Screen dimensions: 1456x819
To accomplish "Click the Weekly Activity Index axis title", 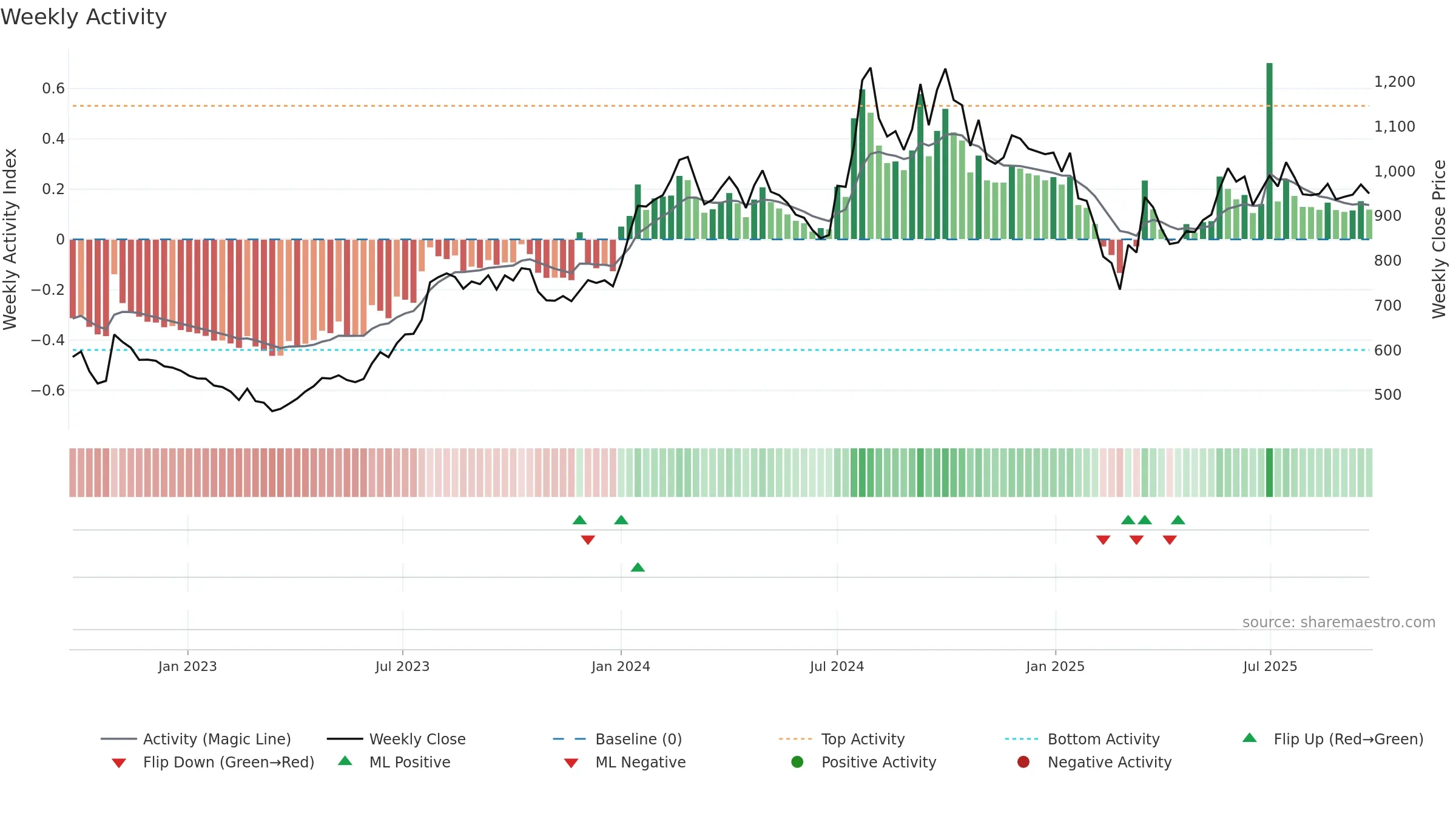I will click(10, 239).
